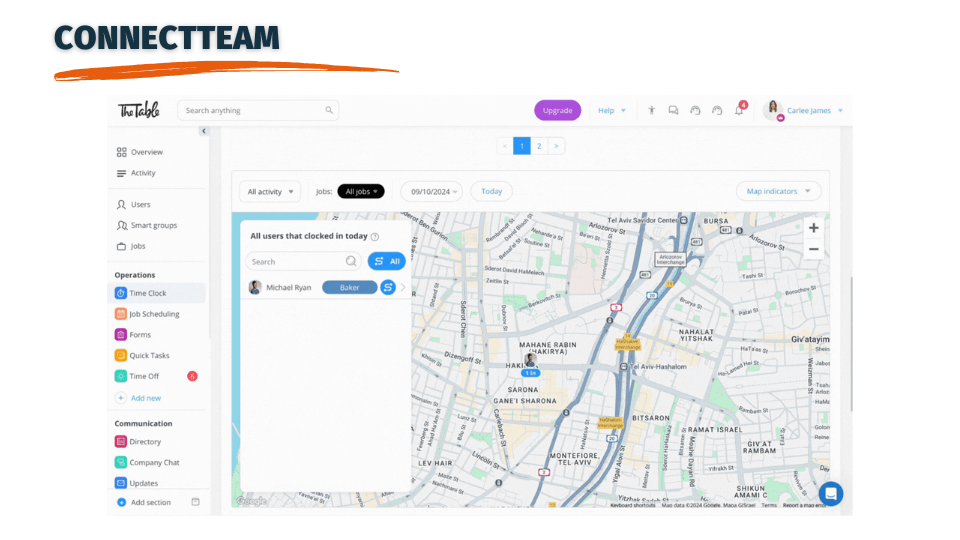Focus the Search anything field
This screenshot has width=960, height=540.
pyautogui.click(x=258, y=110)
